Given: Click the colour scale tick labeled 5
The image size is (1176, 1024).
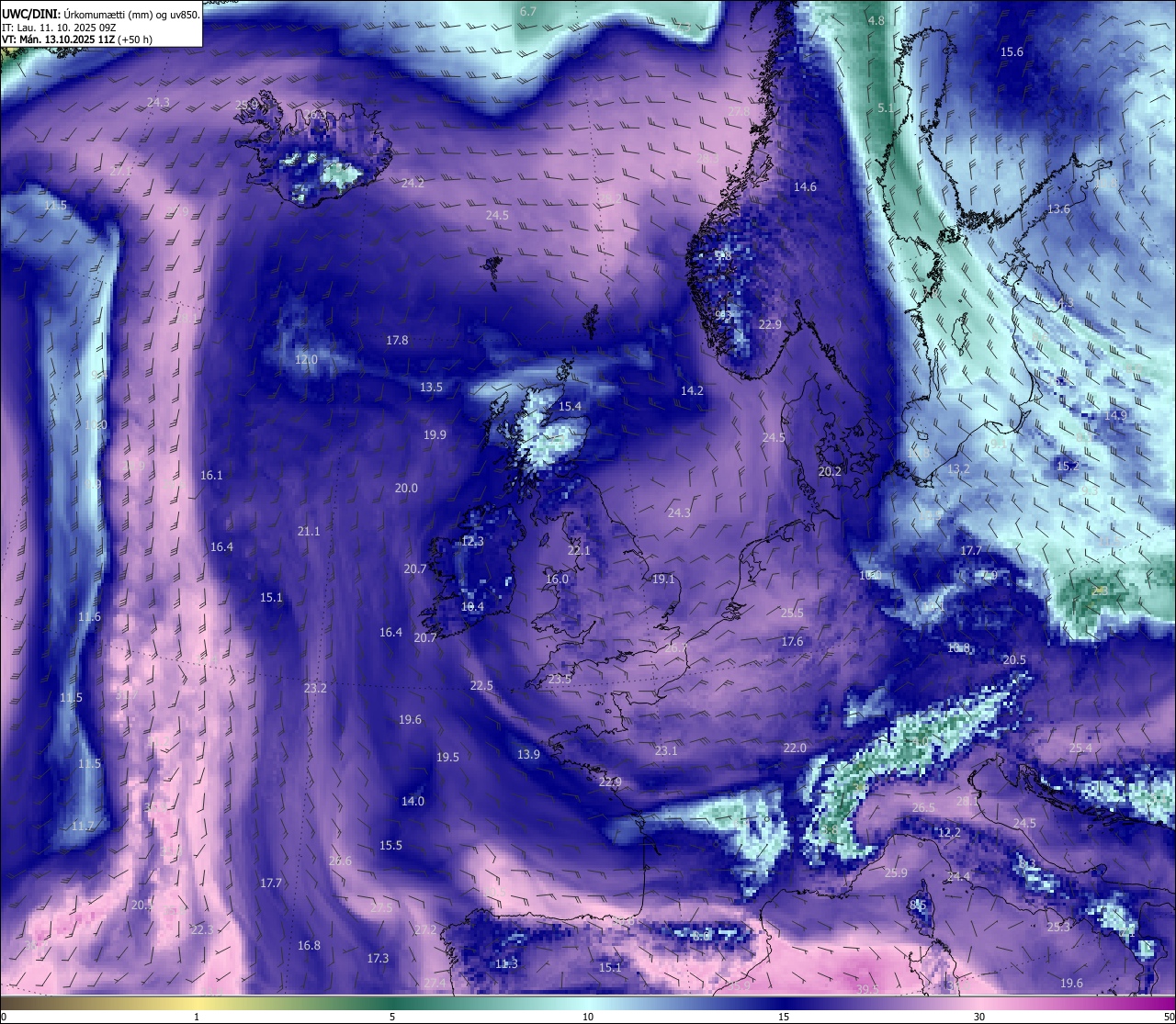Looking at the screenshot, I should (392, 1017).
